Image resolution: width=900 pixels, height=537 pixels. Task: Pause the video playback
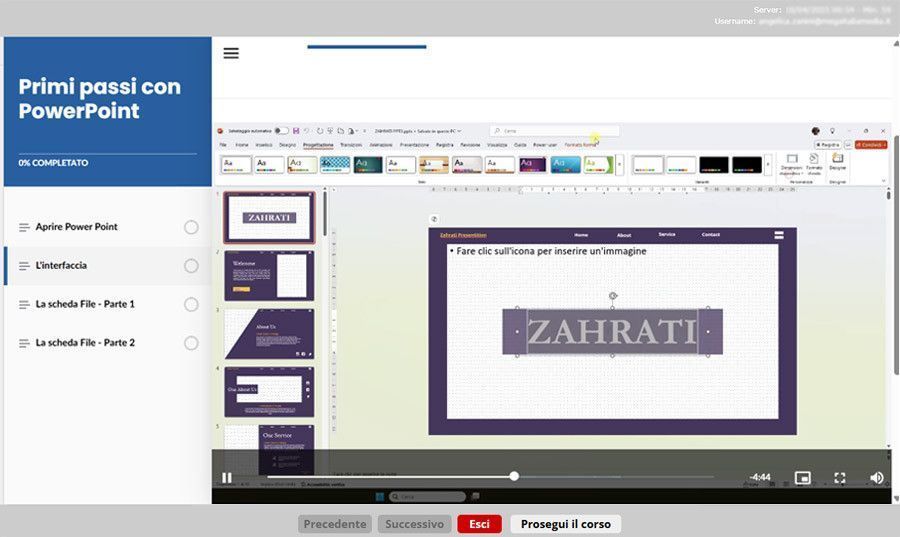227,478
